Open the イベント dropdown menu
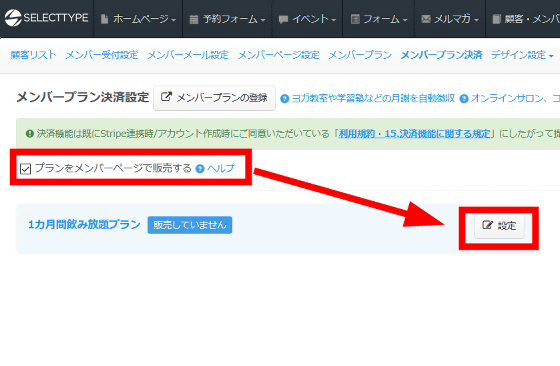This screenshot has height=366, width=560. (307, 19)
